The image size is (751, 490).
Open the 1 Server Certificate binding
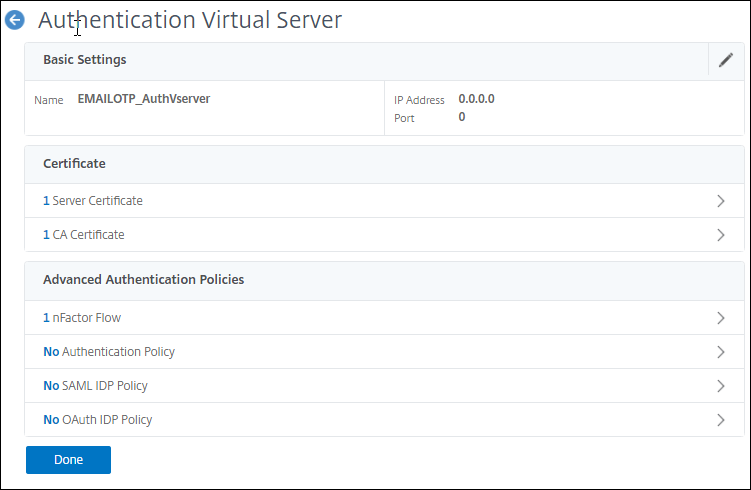pos(93,201)
